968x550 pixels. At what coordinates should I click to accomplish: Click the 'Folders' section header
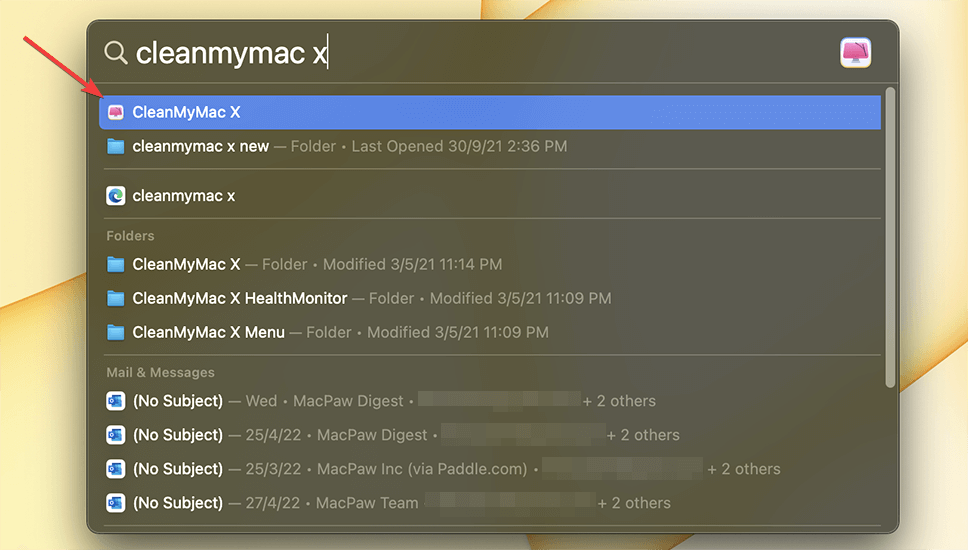pyautogui.click(x=130, y=236)
